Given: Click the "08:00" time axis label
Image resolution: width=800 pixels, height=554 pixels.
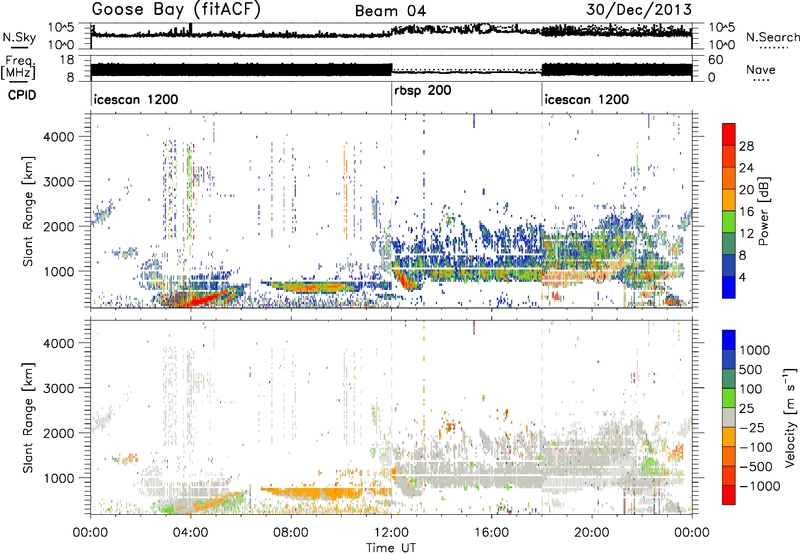Looking at the screenshot, I should [291, 533].
